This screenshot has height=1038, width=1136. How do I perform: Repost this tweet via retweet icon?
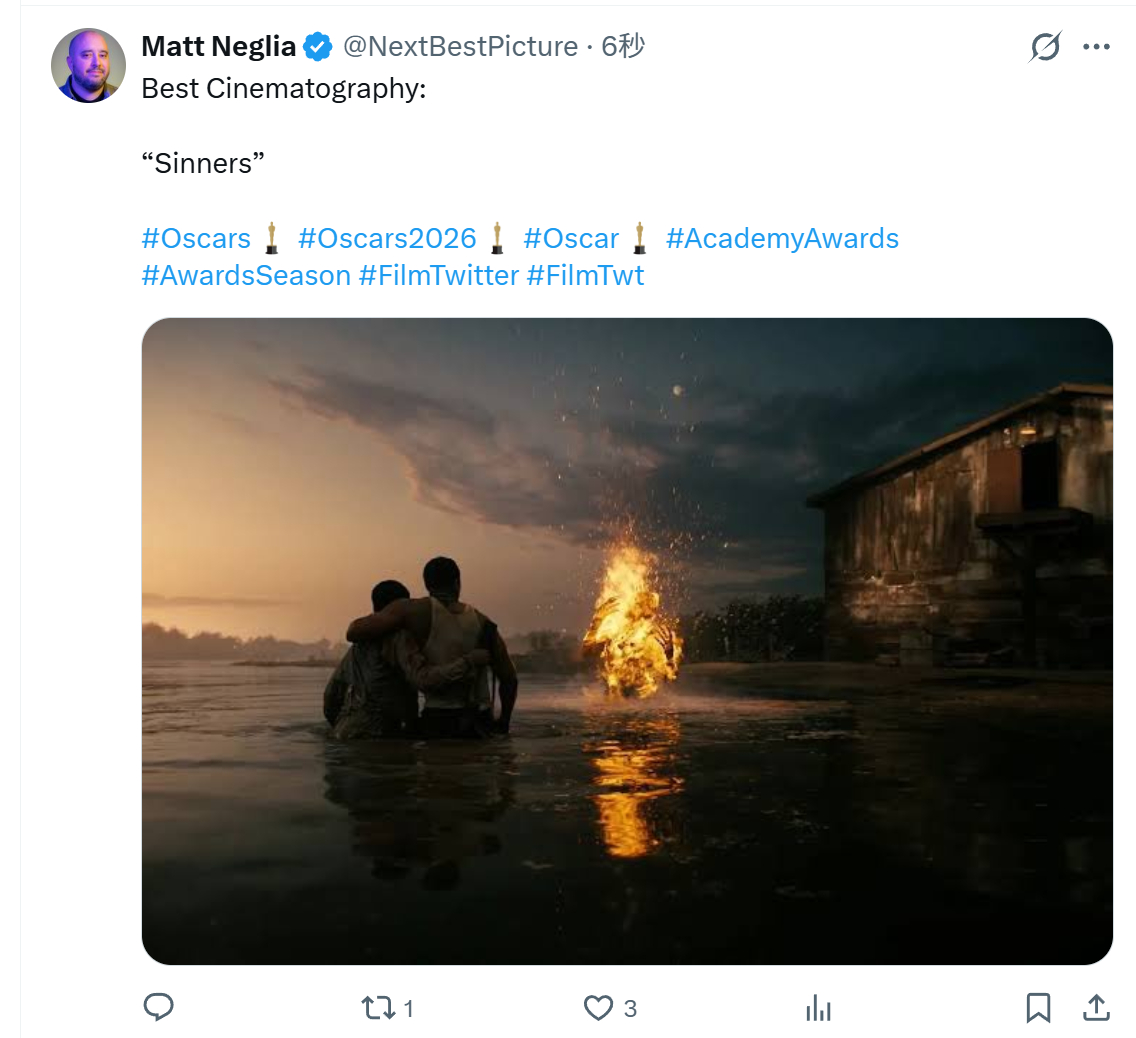point(379,1008)
